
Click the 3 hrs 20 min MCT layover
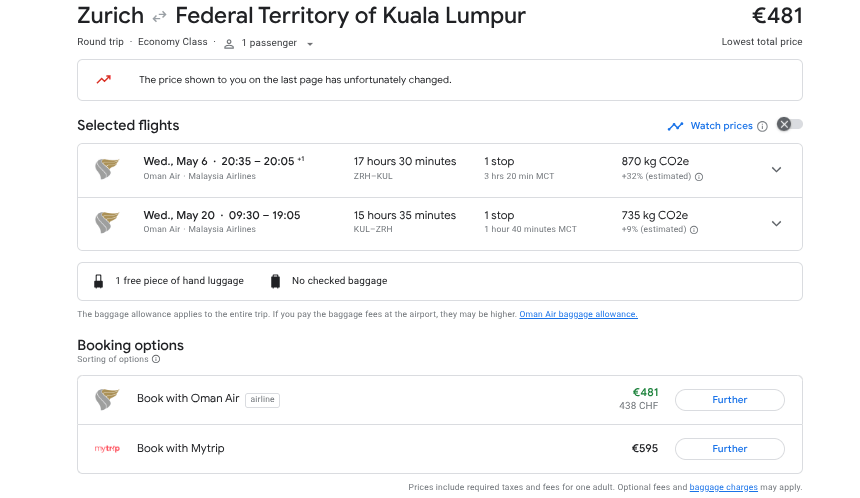519,176
